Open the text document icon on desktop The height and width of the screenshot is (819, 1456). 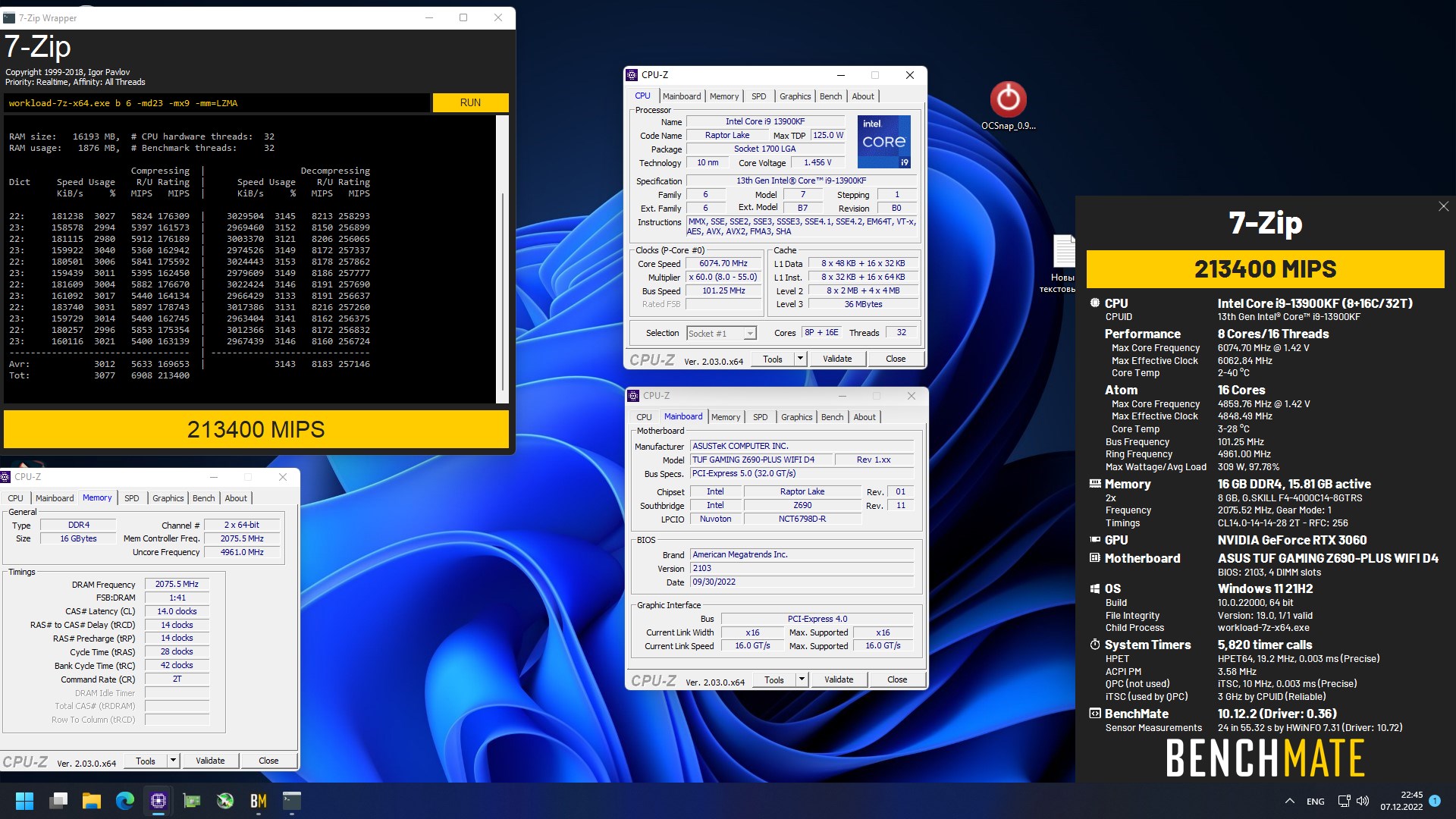pos(1062,263)
